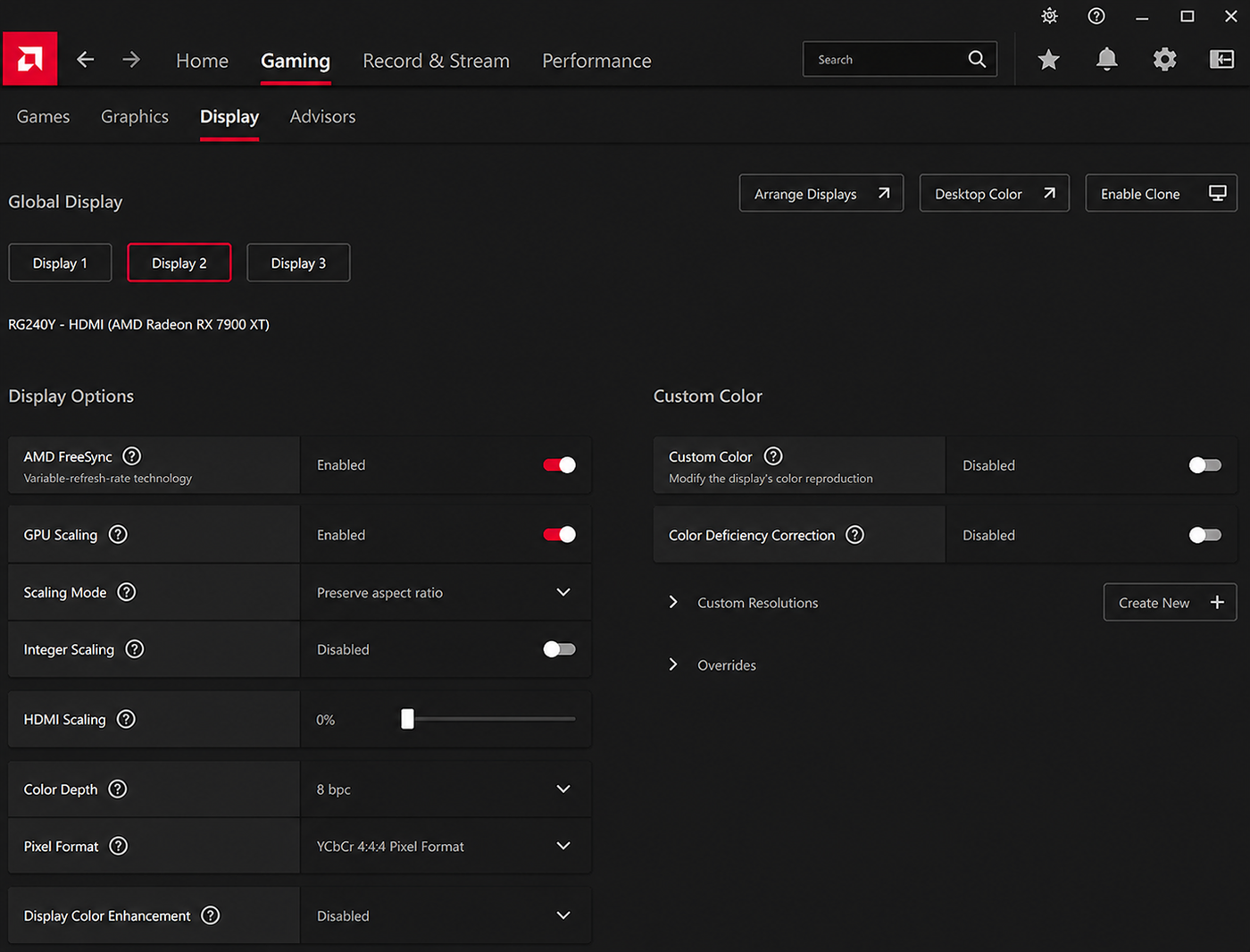Switch to Home tab

click(203, 61)
